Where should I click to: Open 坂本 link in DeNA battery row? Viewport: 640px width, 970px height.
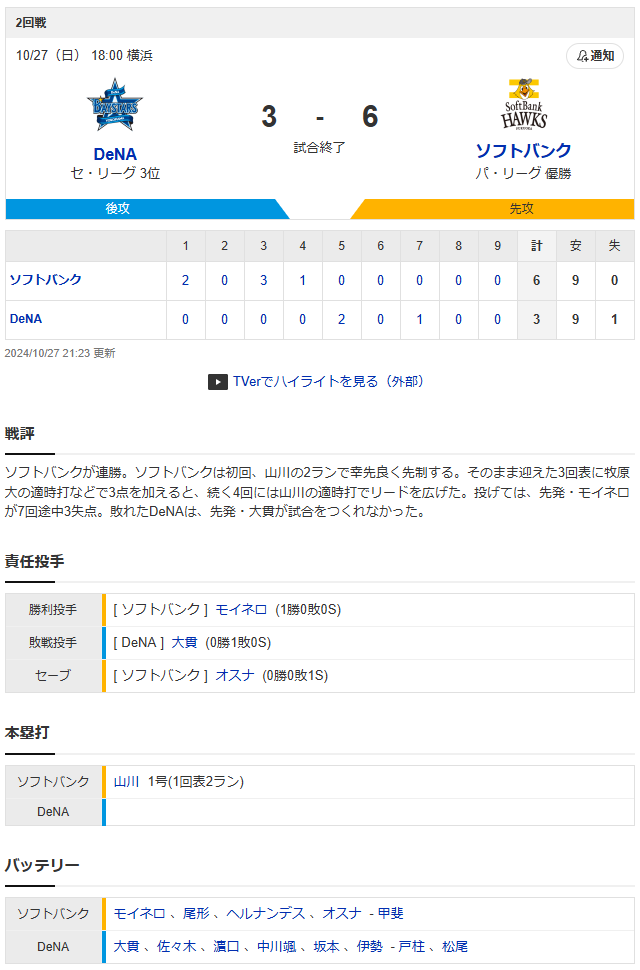(x=326, y=946)
